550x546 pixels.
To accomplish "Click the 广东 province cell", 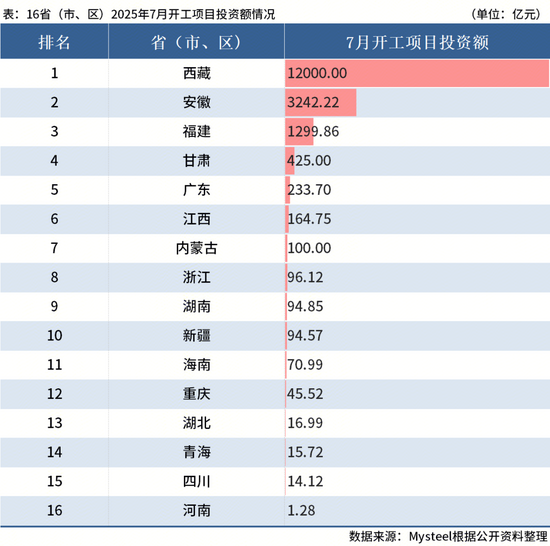I will tap(196, 190).
